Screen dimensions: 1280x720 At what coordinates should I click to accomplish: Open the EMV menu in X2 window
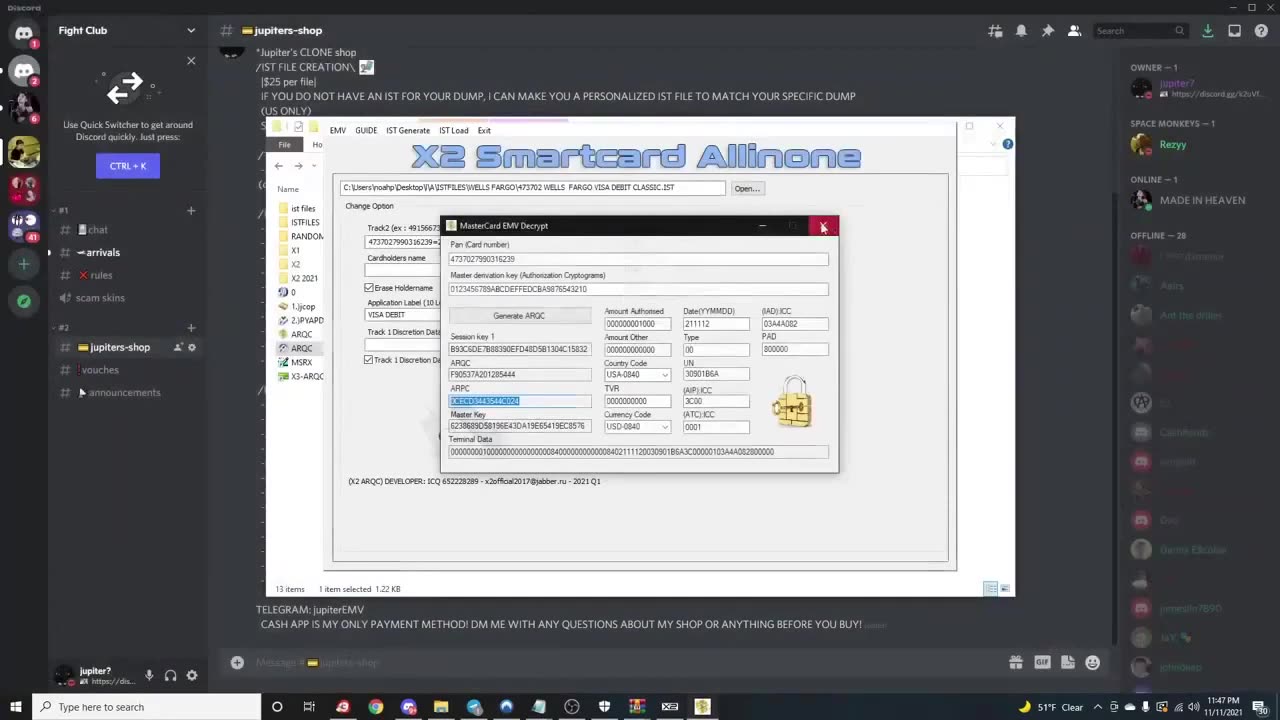pyautogui.click(x=338, y=131)
